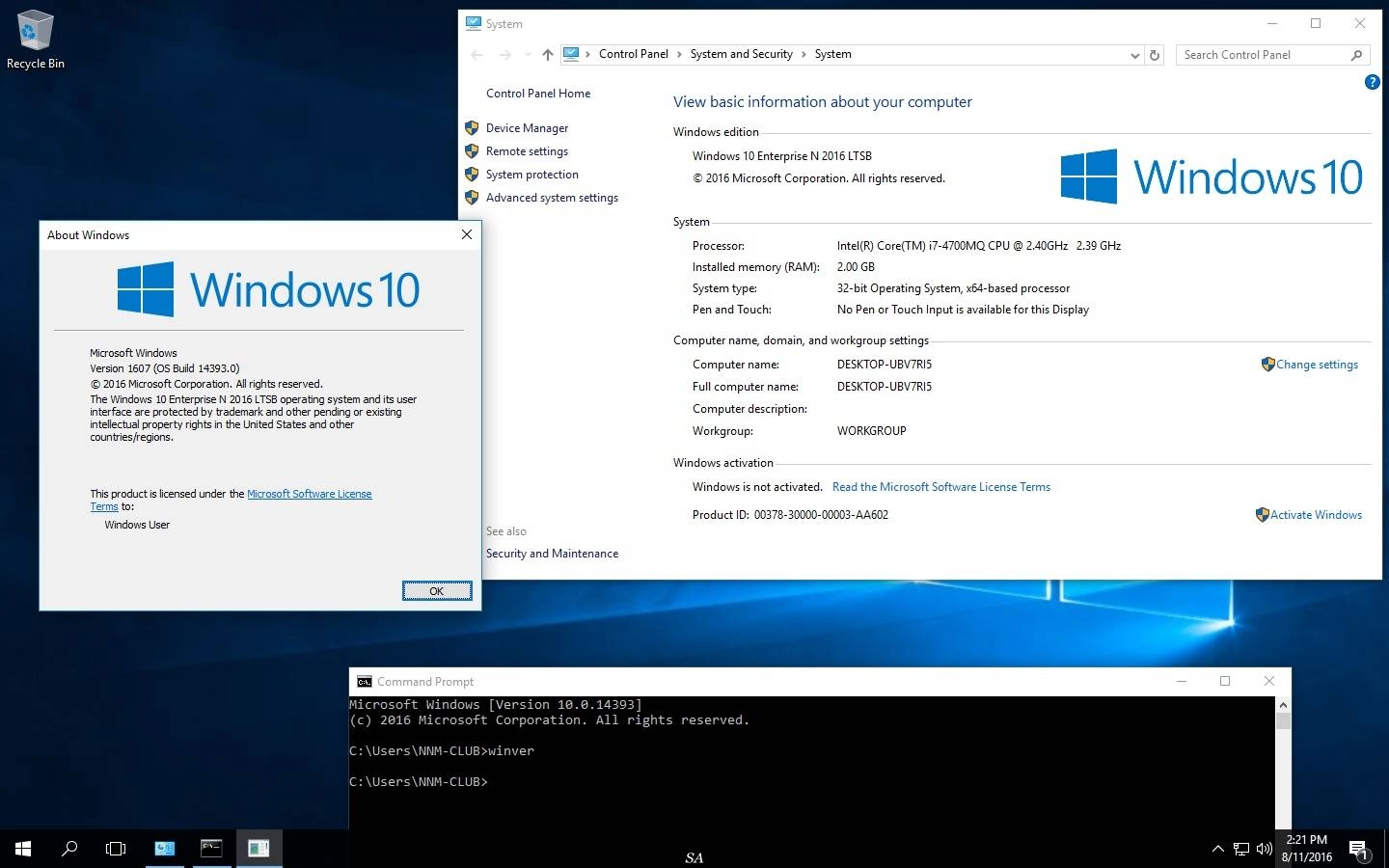Refresh the System control panel page
Screen dimensions: 1389x868
coord(1154,55)
